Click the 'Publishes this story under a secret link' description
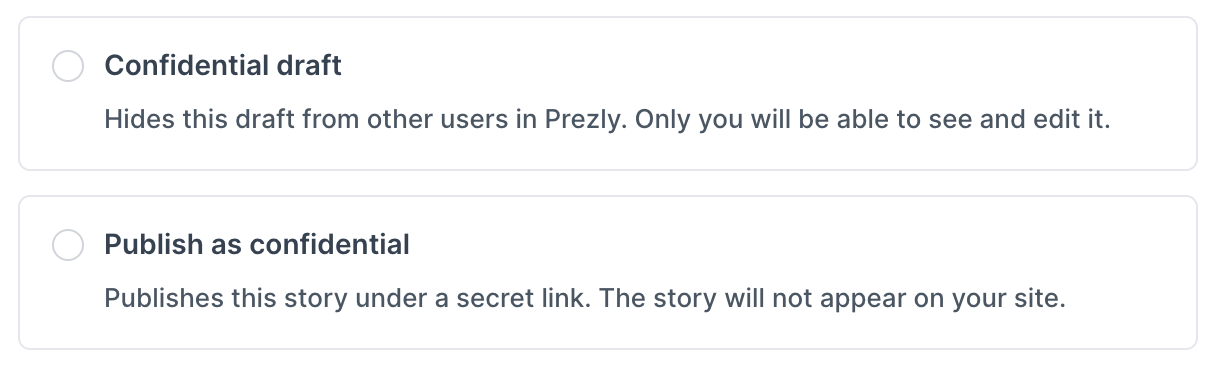This screenshot has width=1222, height=370. (x=585, y=299)
